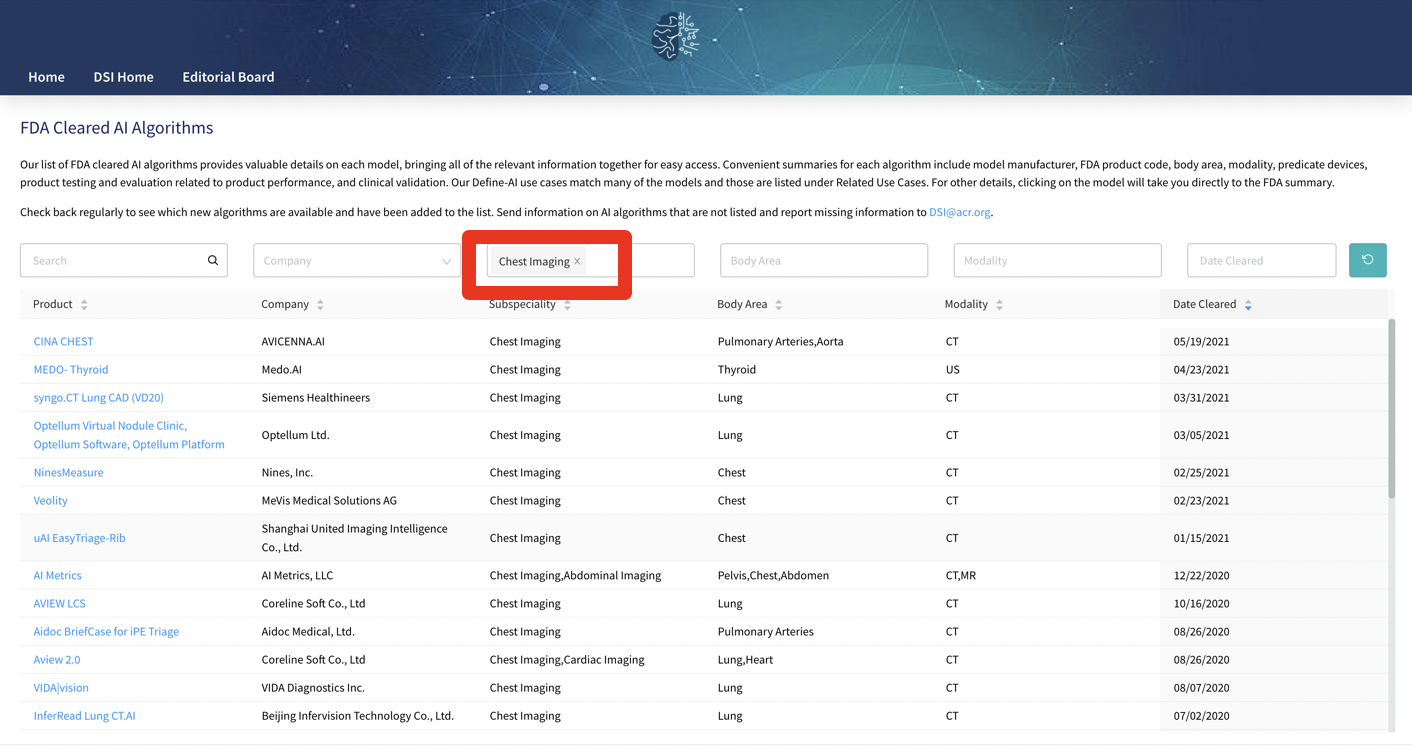The width and height of the screenshot is (1412, 754).
Task: Click the Siemens Healthineers company cell
Action: pyautogui.click(x=315, y=397)
